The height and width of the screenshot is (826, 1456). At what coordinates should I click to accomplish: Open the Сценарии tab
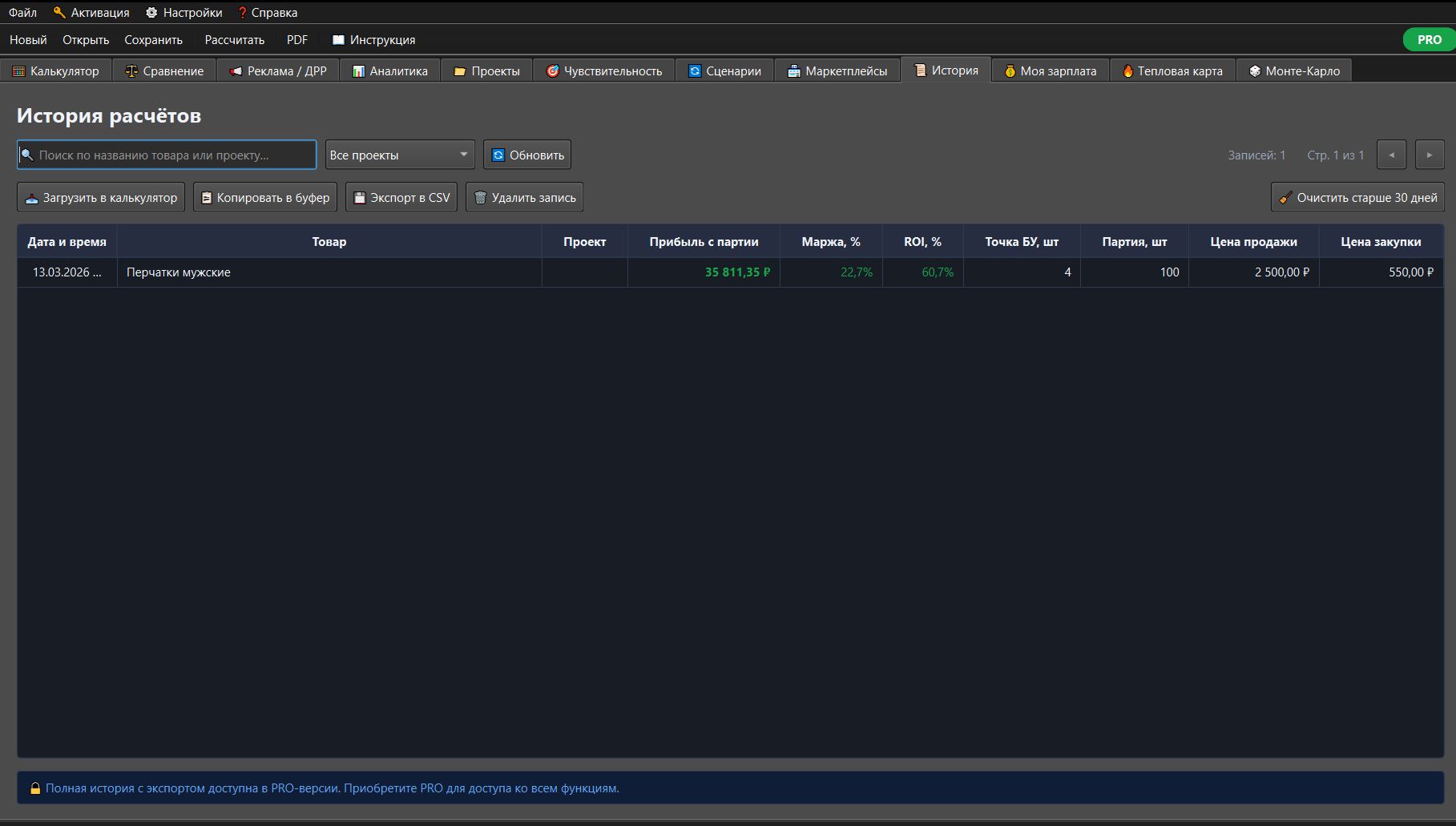(x=724, y=71)
